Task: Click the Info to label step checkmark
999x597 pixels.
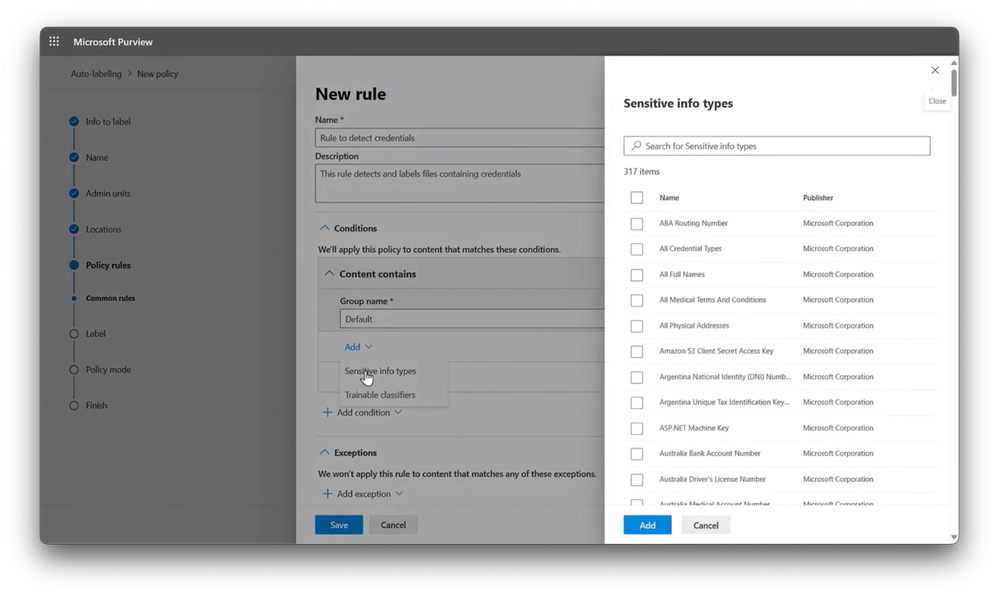Action: pos(74,121)
